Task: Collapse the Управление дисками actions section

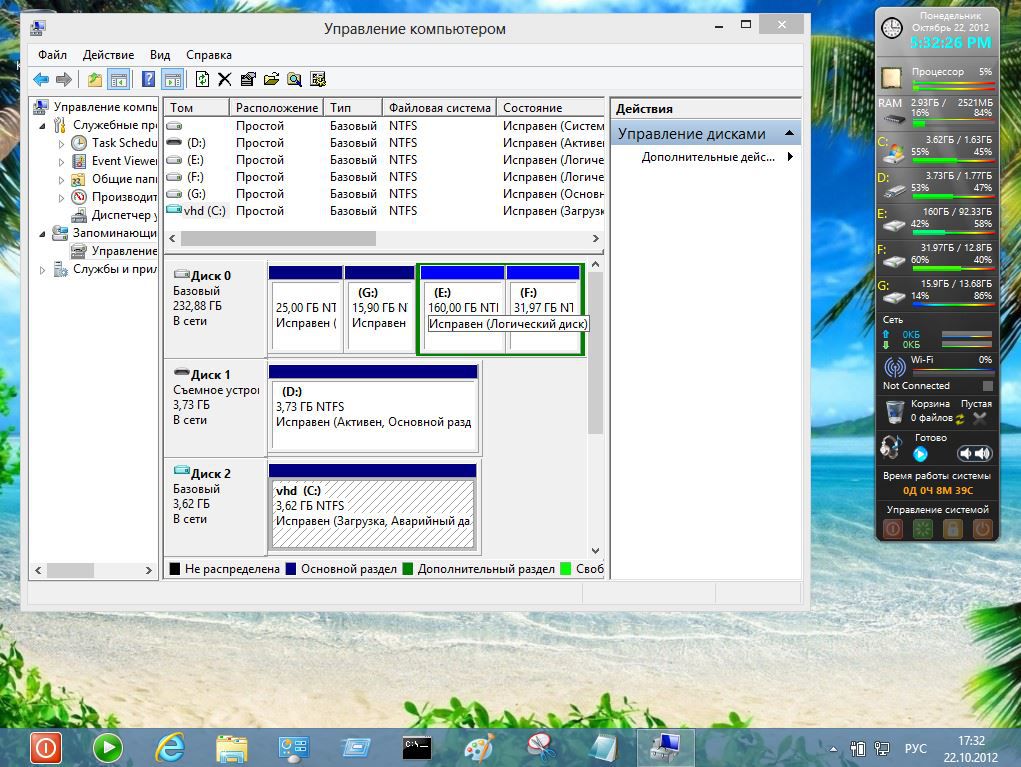Action: [790, 134]
